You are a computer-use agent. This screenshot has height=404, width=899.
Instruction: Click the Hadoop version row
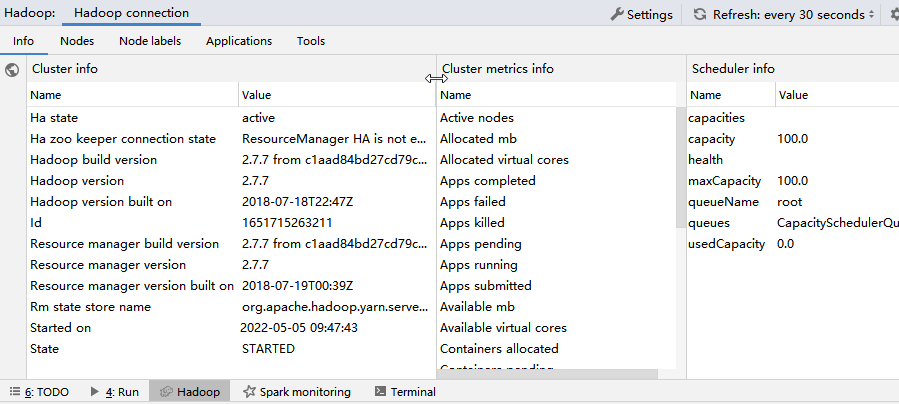[231, 181]
